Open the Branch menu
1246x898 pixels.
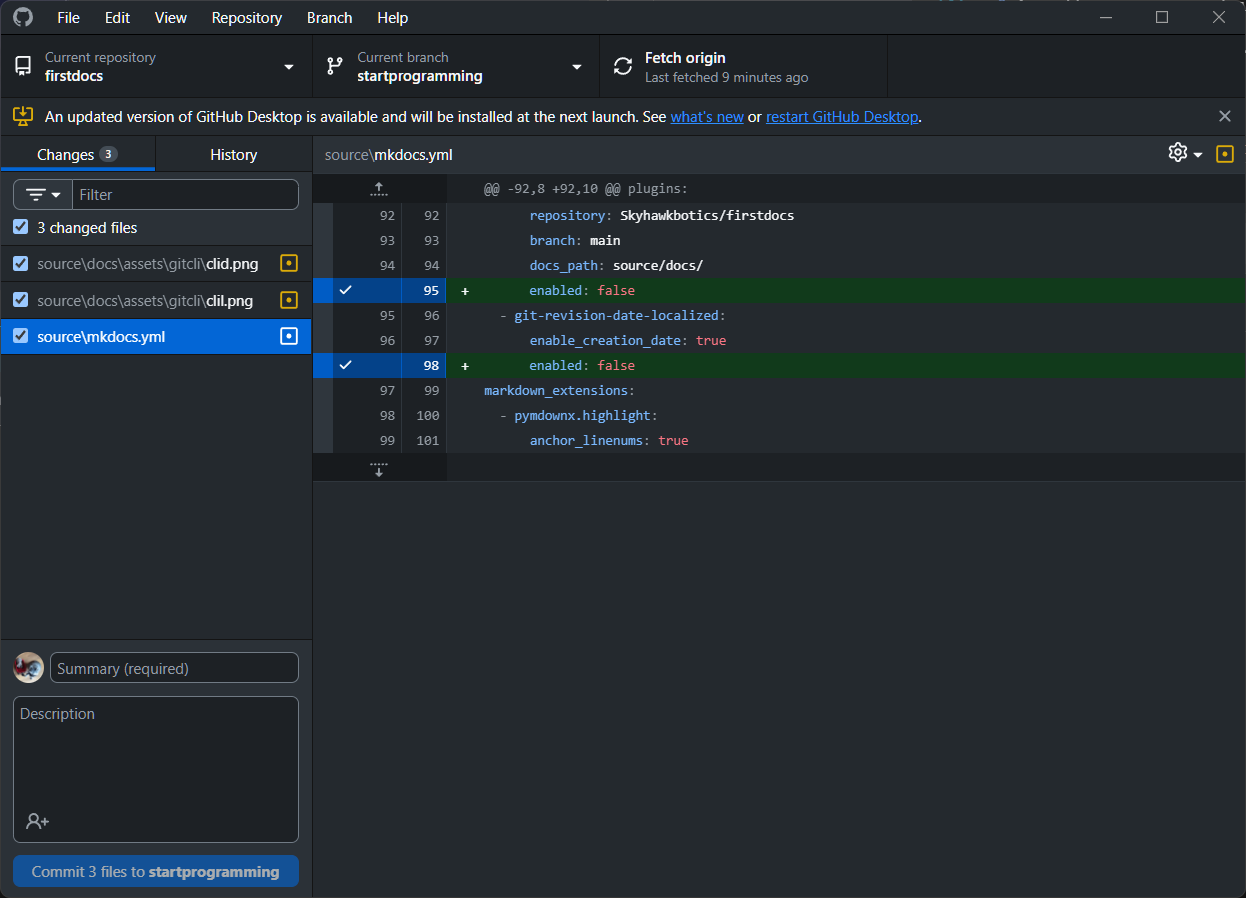coord(329,17)
